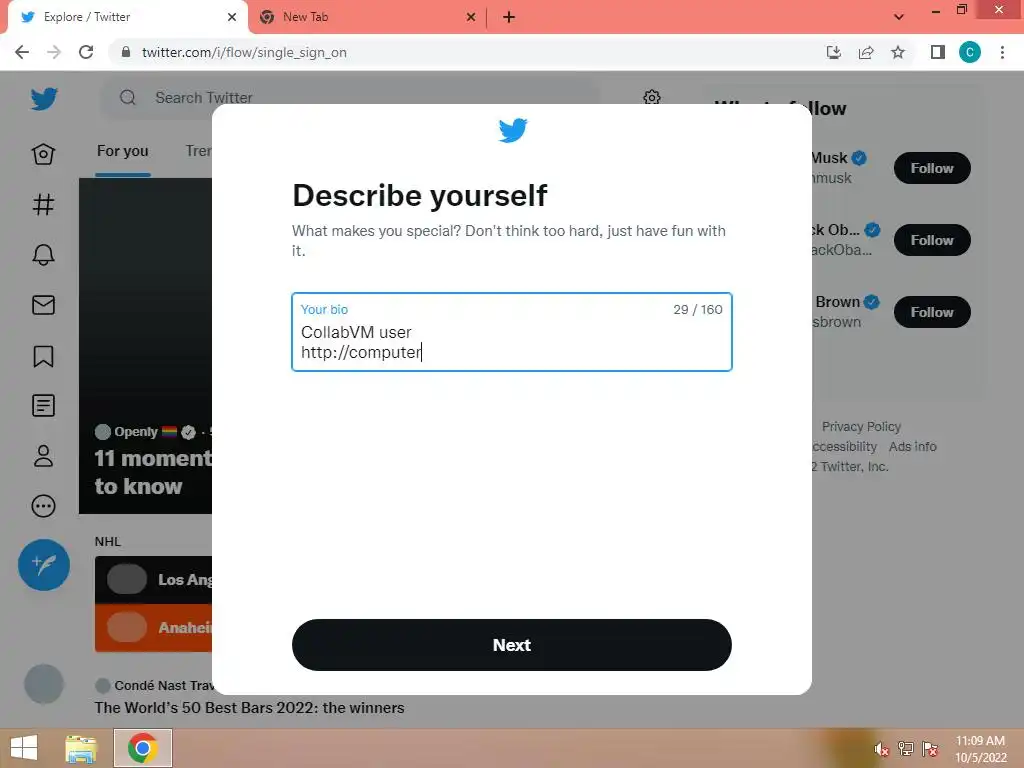Click the Chrome icon in the taskbar
The width and height of the screenshot is (1024, 768).
[x=142, y=748]
